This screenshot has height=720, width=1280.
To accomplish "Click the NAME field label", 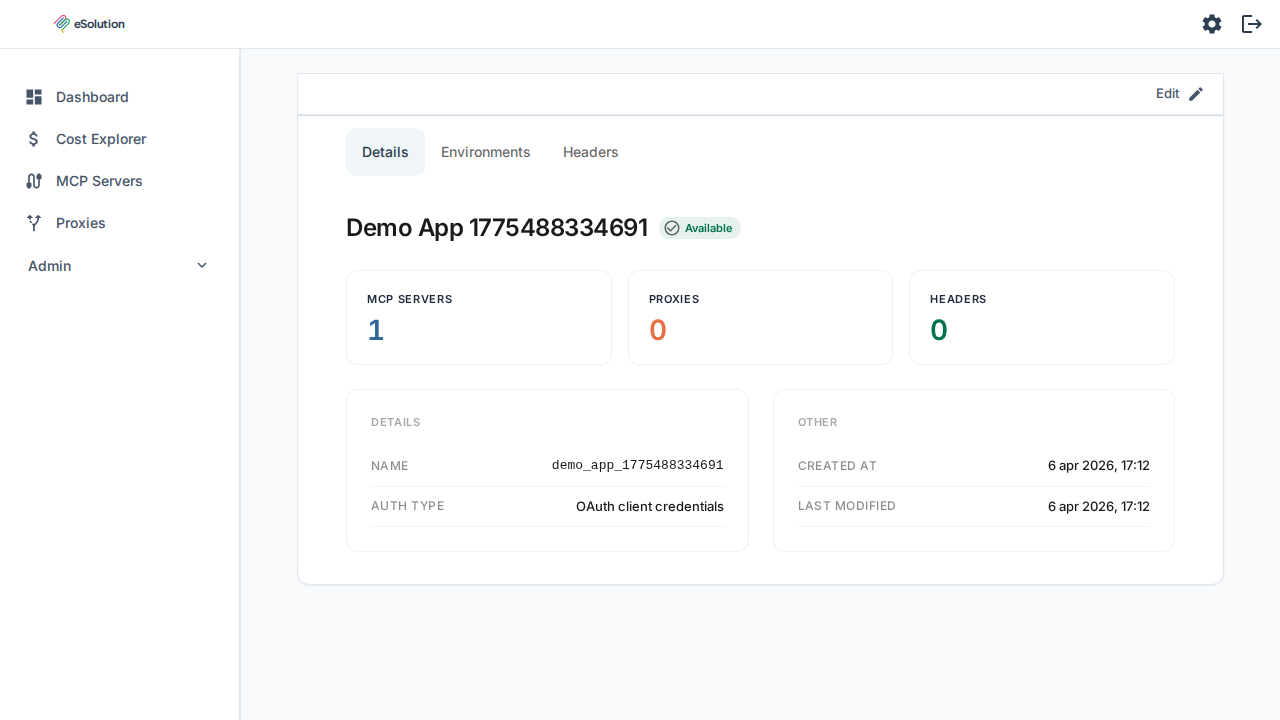I will click(390, 466).
